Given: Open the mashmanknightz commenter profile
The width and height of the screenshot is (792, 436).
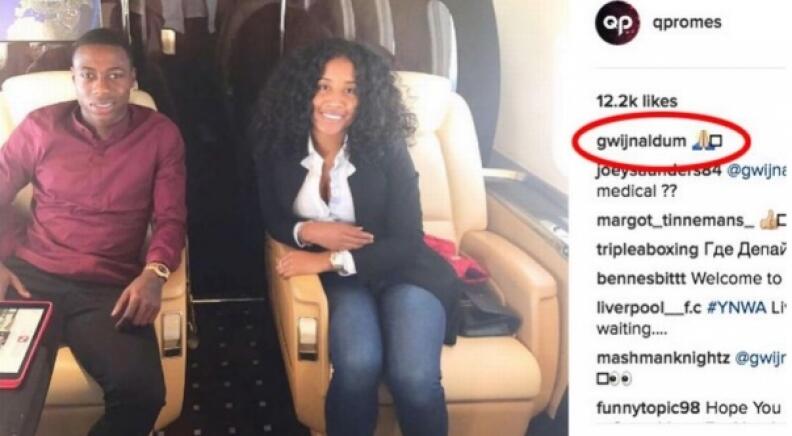Looking at the screenshot, I should tap(663, 358).
